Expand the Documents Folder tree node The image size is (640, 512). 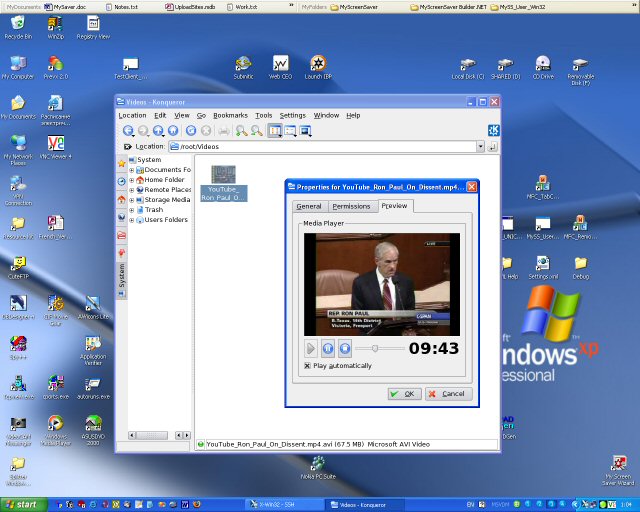coord(131,170)
